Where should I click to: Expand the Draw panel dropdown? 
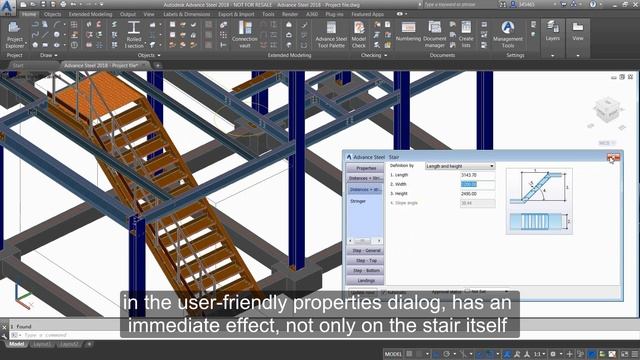pyautogui.click(x=56, y=55)
